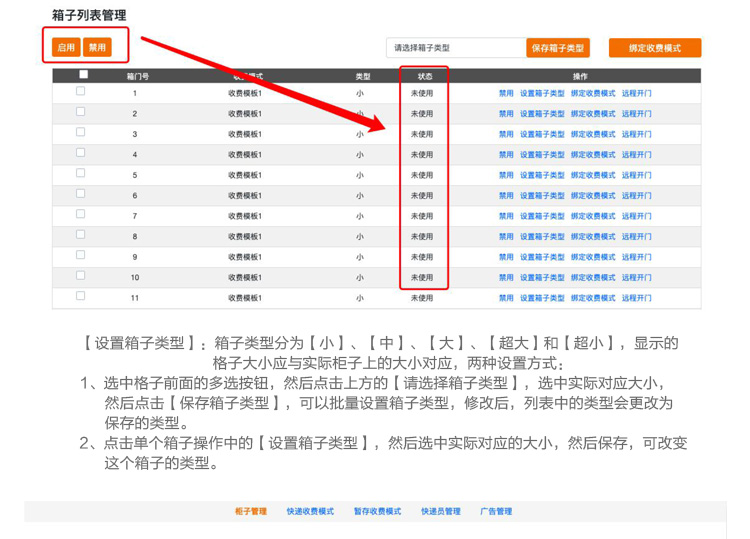Open the 广告管理 tab

(496, 511)
